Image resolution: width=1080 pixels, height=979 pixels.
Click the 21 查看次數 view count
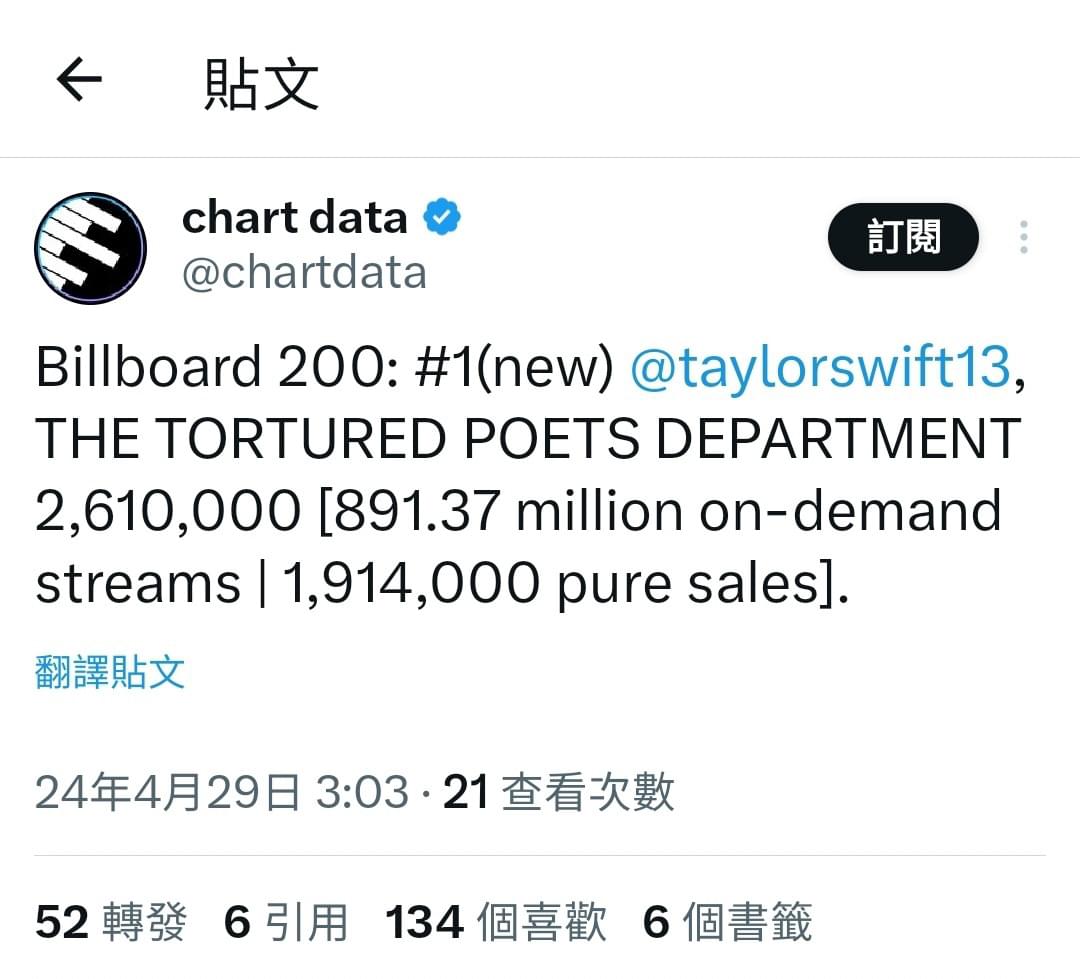coord(559,792)
